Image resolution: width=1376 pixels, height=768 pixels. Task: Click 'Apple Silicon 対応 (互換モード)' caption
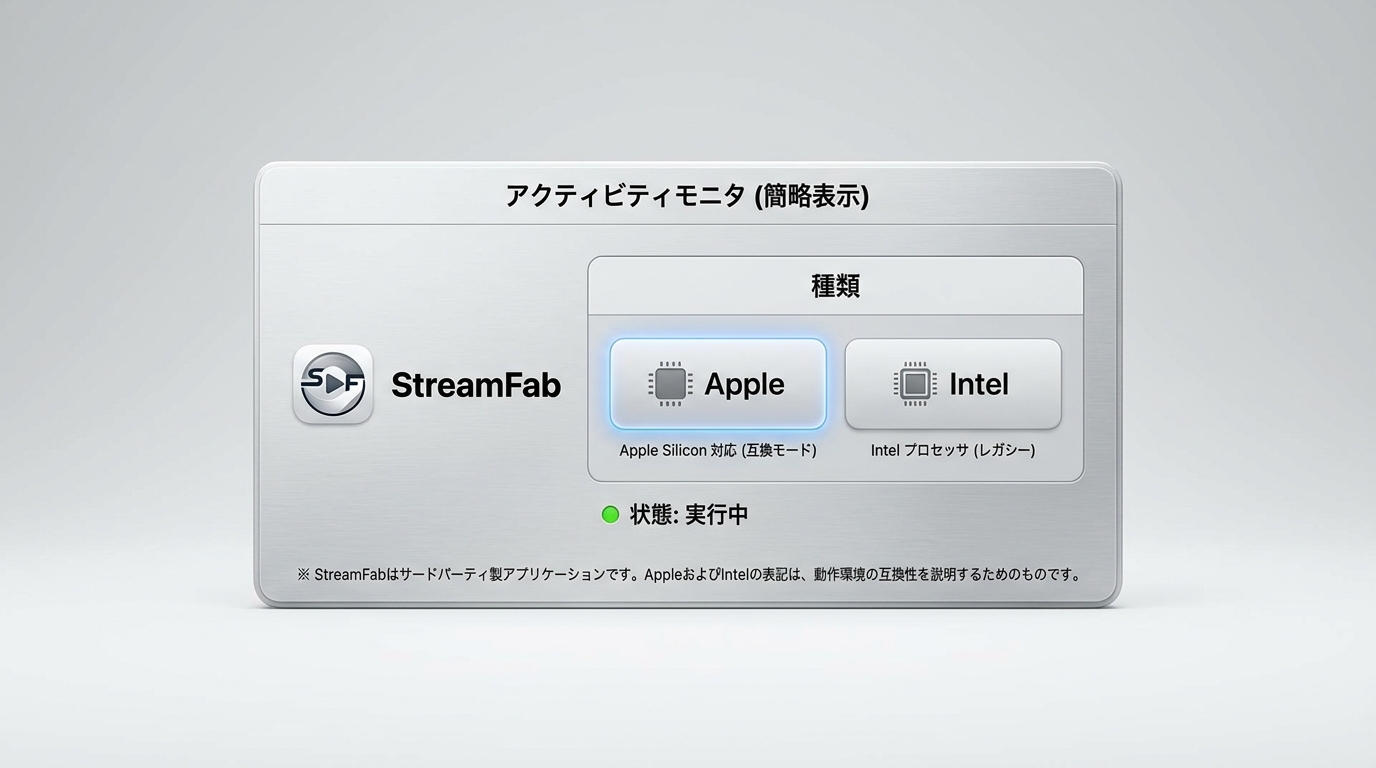tap(718, 451)
